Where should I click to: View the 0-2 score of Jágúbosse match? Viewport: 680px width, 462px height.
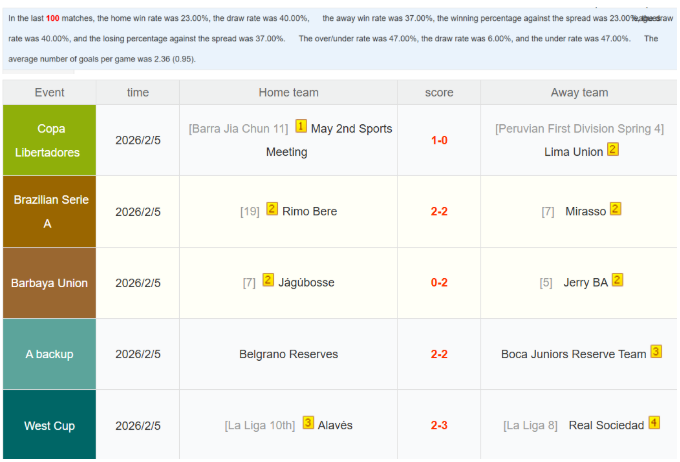[x=439, y=283]
